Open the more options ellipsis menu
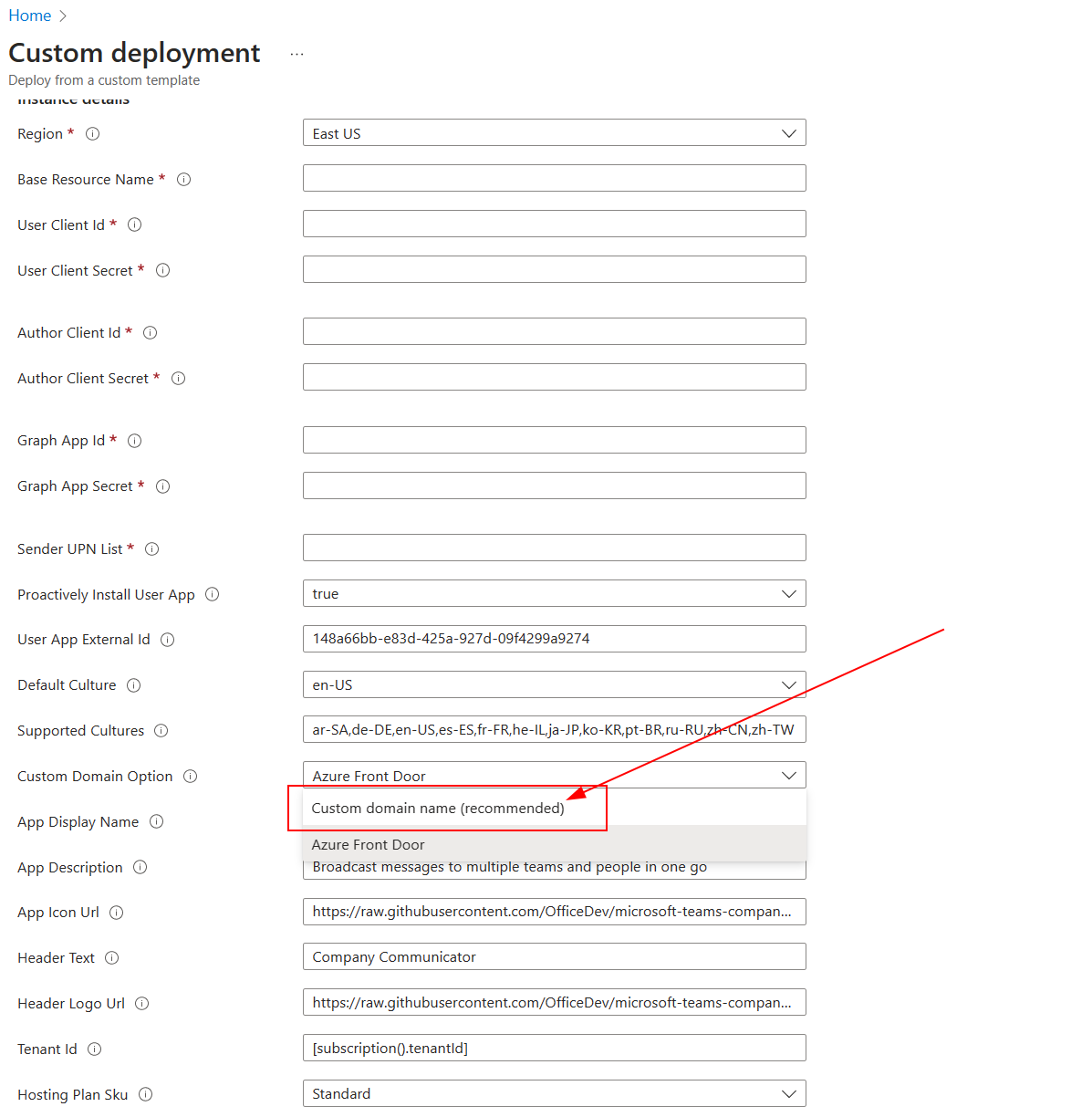1092x1117 pixels. (x=296, y=53)
